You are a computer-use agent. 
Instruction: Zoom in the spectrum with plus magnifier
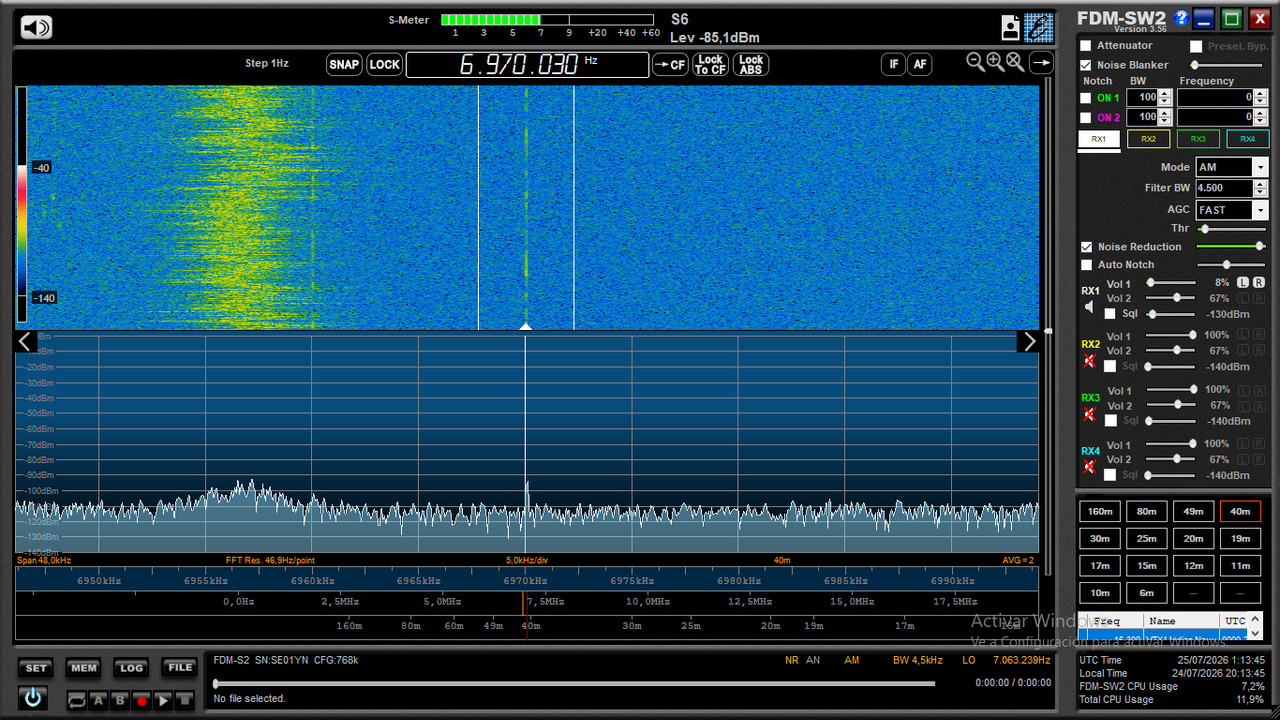(x=995, y=62)
